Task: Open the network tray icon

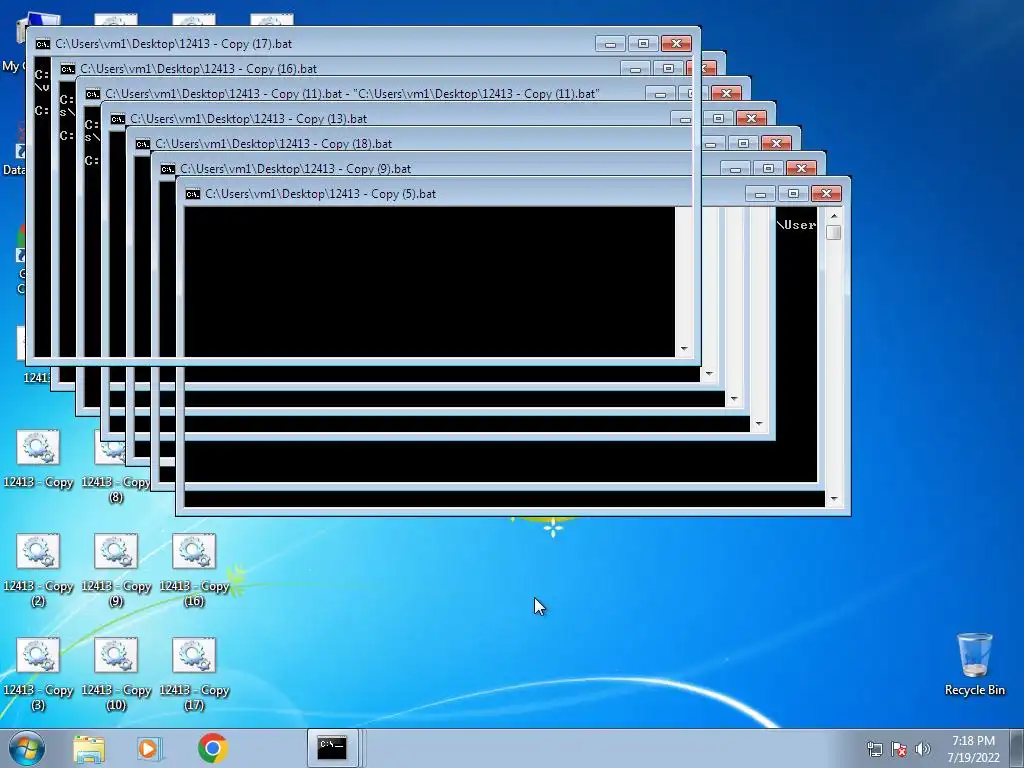Action: pos(874,749)
